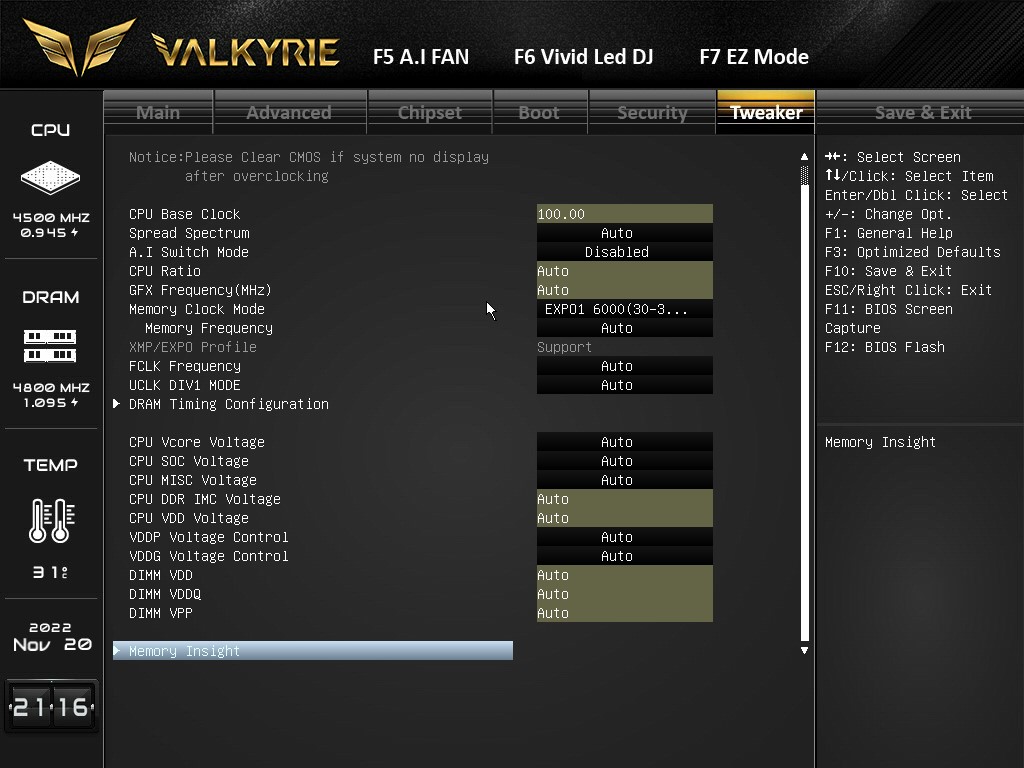Image resolution: width=1024 pixels, height=768 pixels.
Task: Click the vertical scrollbar track
Action: click(804, 403)
